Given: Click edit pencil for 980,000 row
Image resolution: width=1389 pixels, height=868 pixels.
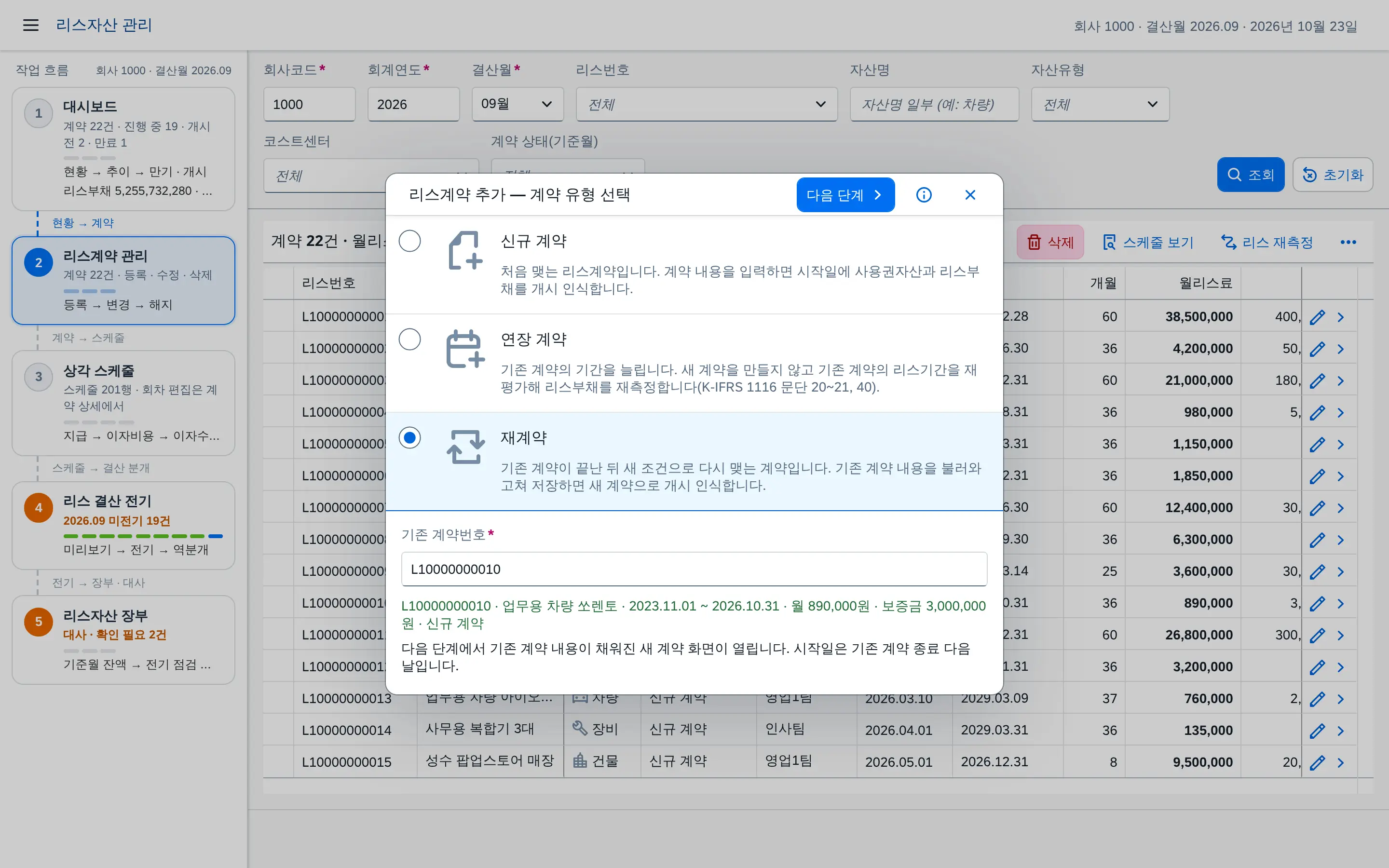Looking at the screenshot, I should 1317,412.
